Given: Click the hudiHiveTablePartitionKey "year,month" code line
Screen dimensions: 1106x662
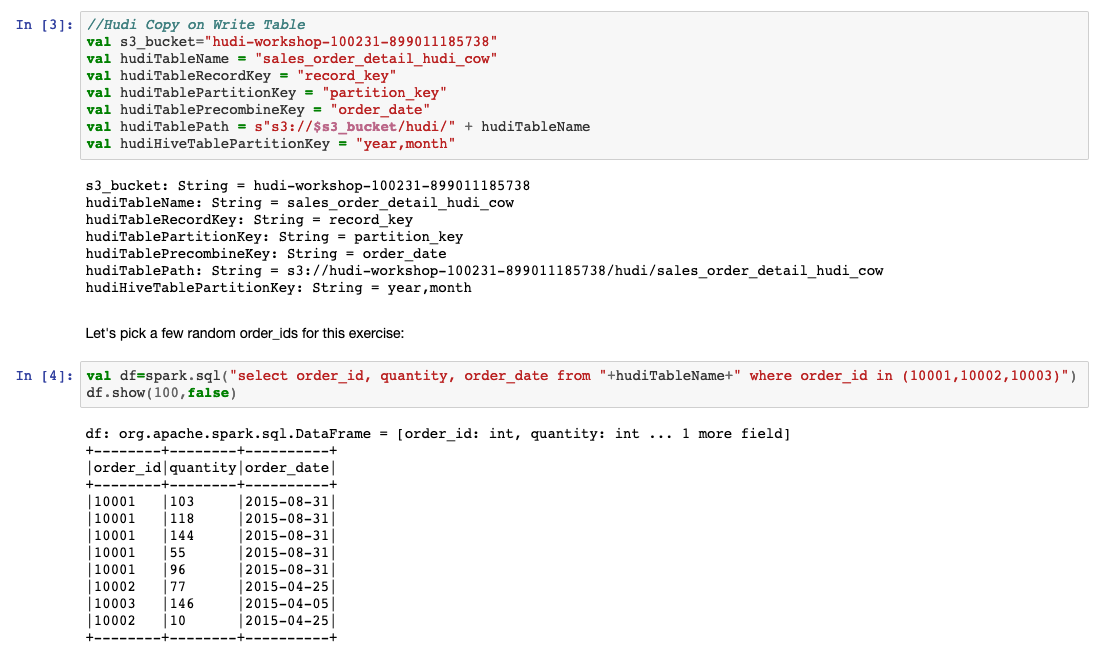Looking at the screenshot, I should click(x=271, y=144).
